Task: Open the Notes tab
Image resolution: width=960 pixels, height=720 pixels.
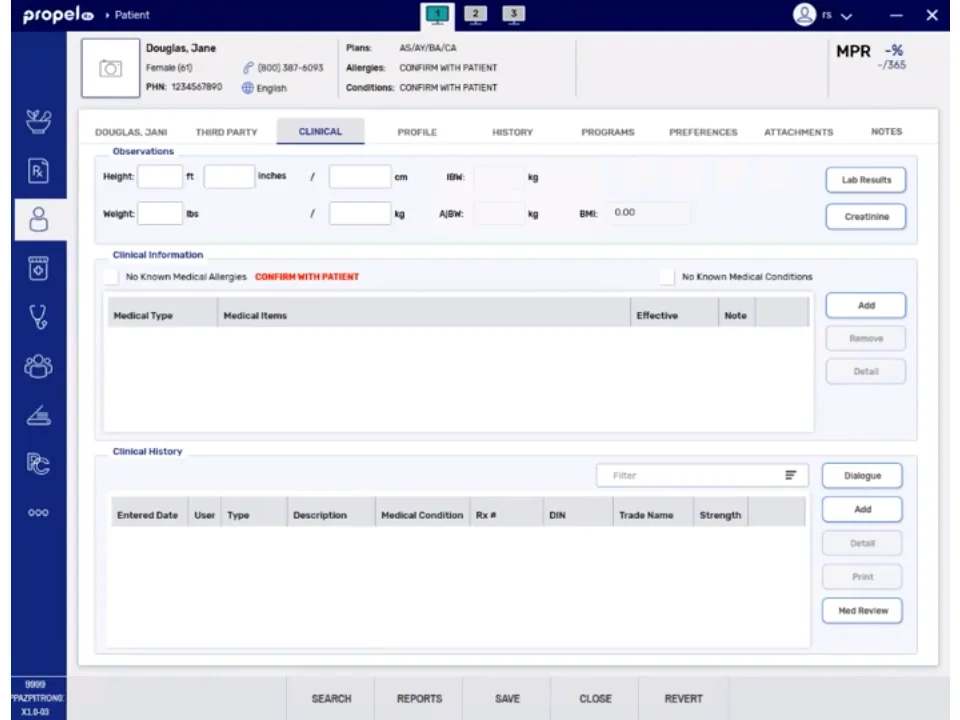Action: tap(887, 132)
